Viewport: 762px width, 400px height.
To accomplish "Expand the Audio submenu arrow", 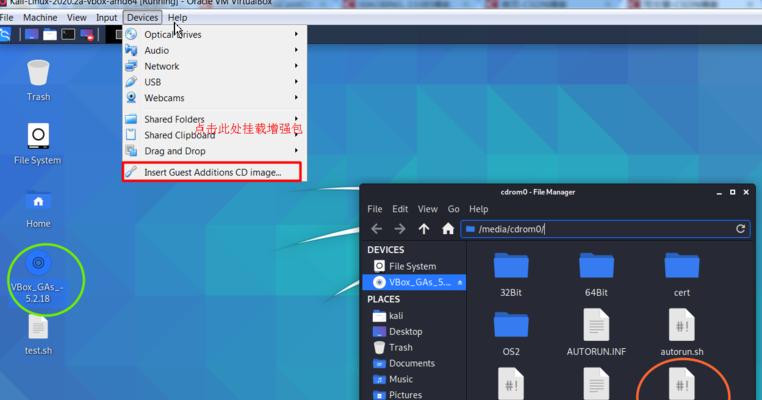I will (x=296, y=50).
